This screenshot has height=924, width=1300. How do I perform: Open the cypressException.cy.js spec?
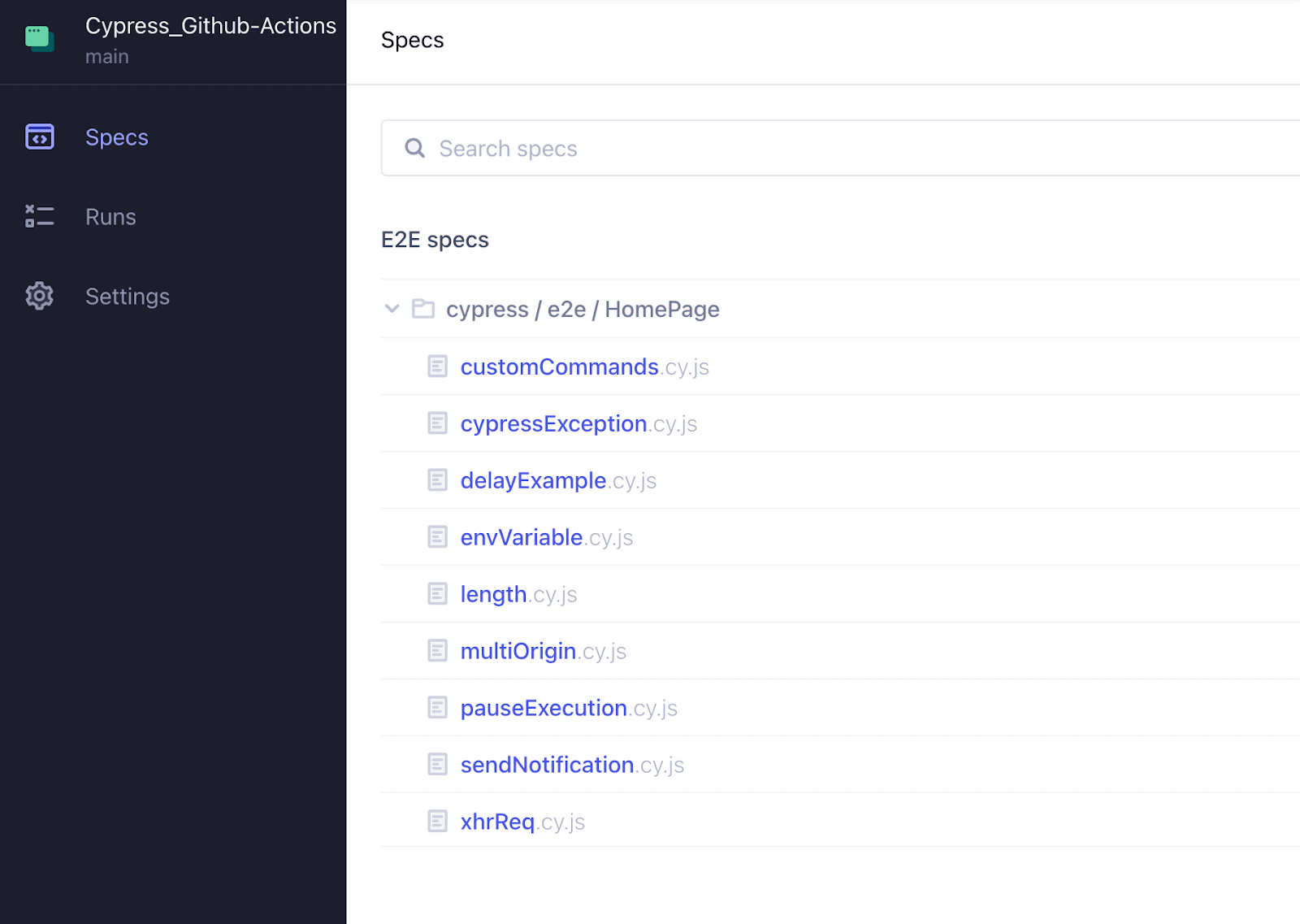pyautogui.click(x=578, y=424)
